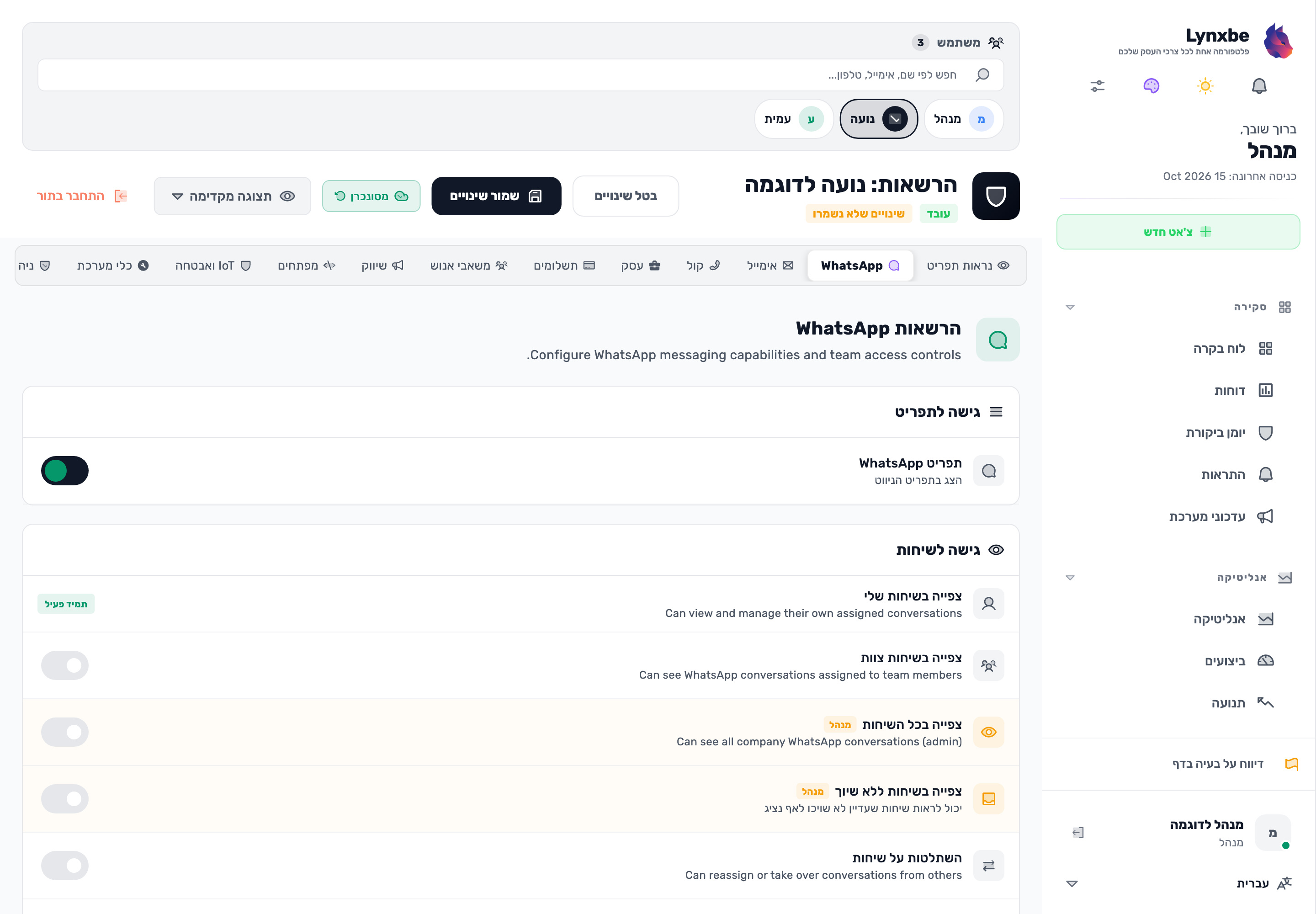
Task: Open the color palette icon
Action: [1151, 86]
